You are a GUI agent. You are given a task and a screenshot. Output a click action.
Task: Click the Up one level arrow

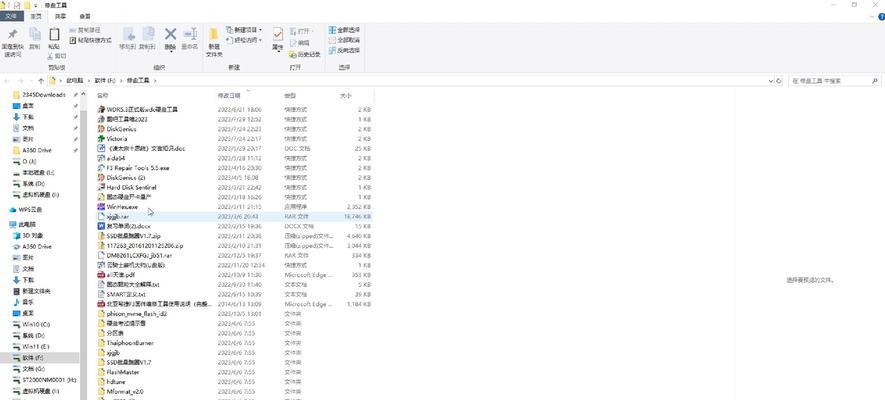click(41, 81)
